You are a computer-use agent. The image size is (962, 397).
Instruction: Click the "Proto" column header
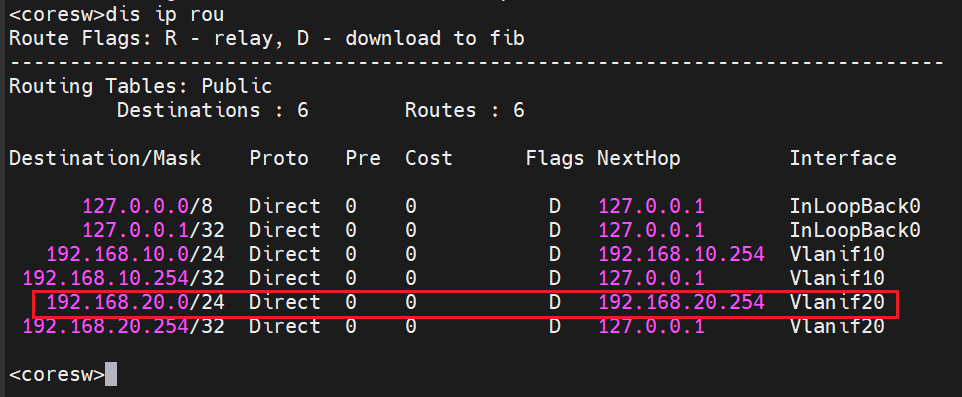point(279,158)
